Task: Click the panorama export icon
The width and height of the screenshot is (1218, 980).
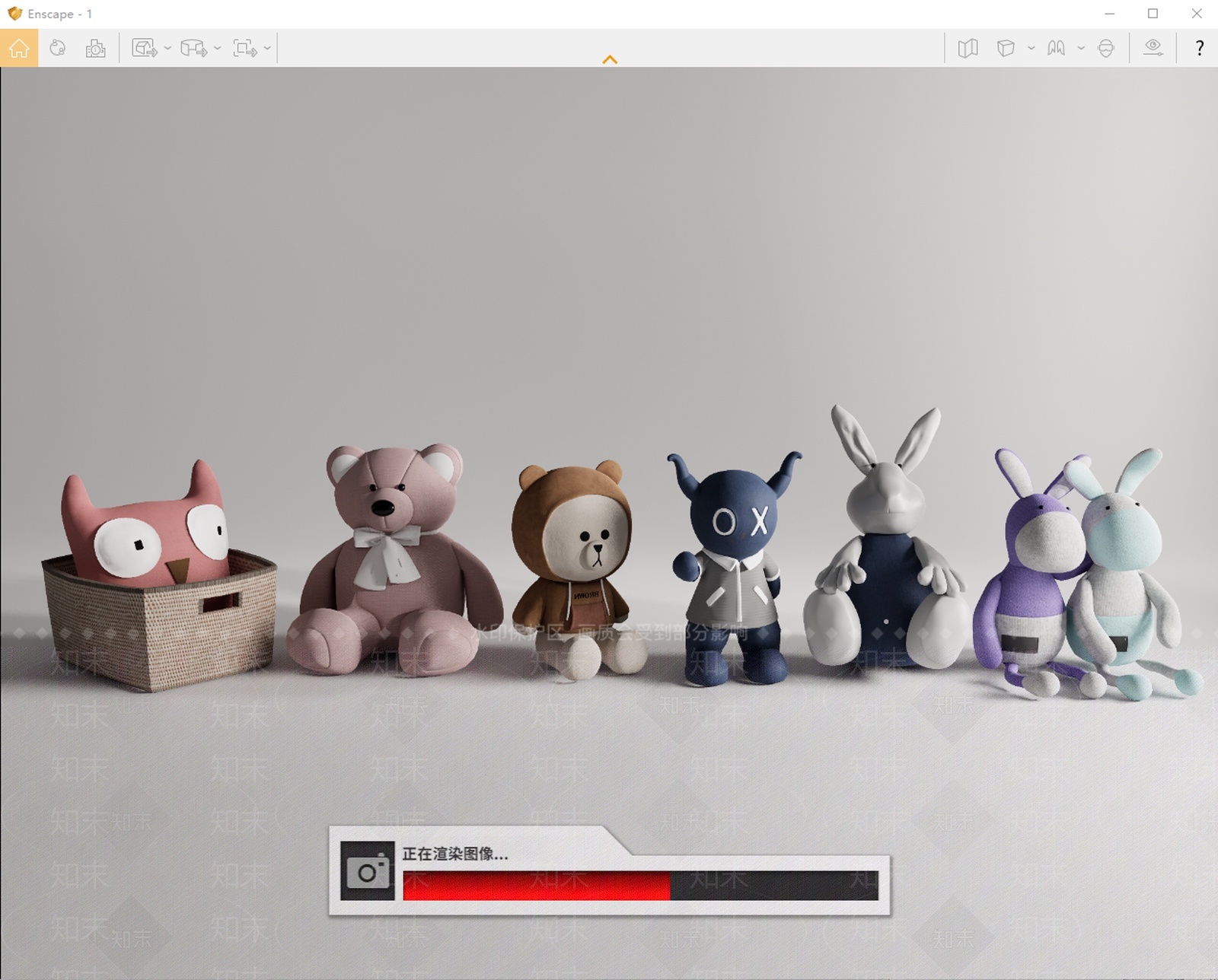Action: (x=193, y=48)
